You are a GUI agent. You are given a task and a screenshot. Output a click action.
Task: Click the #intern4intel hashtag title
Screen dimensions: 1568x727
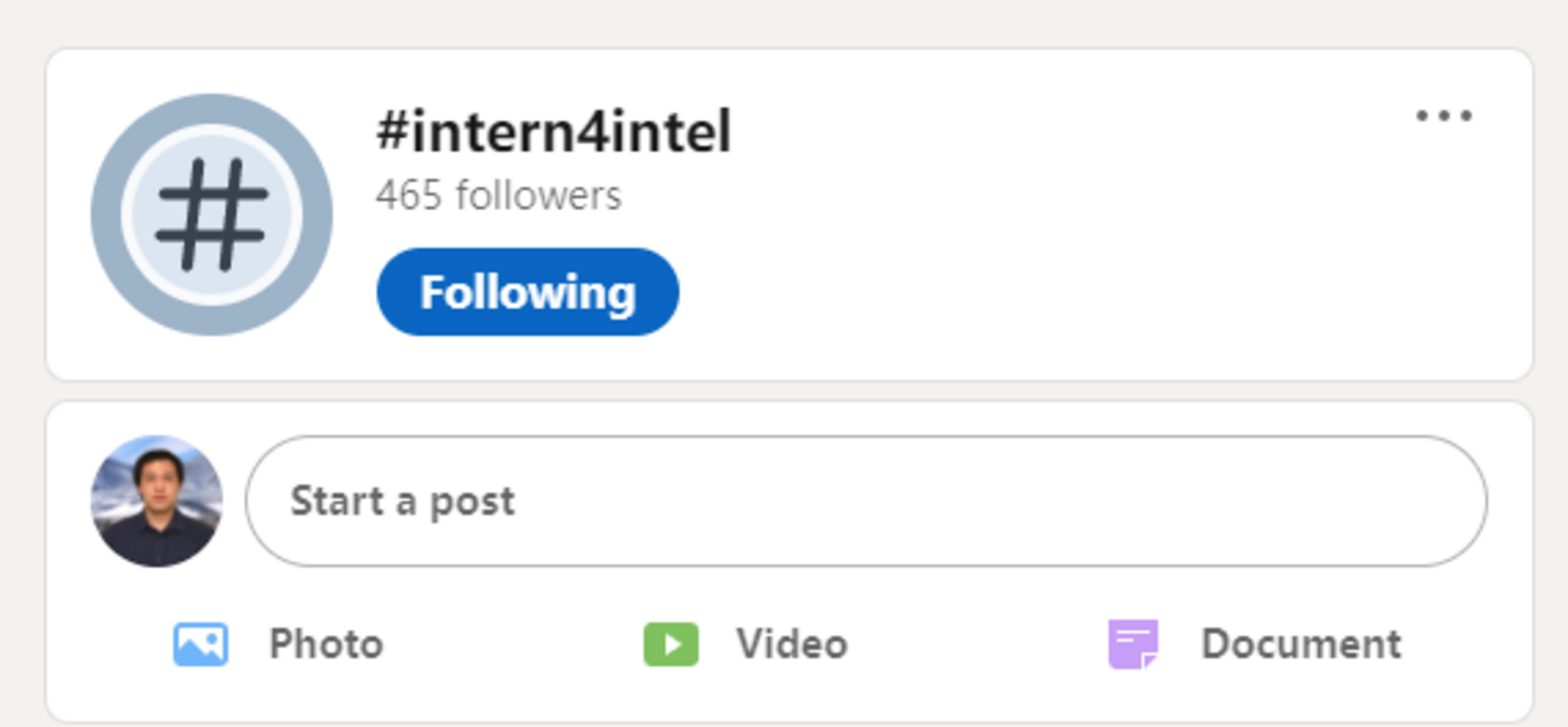[x=554, y=132]
